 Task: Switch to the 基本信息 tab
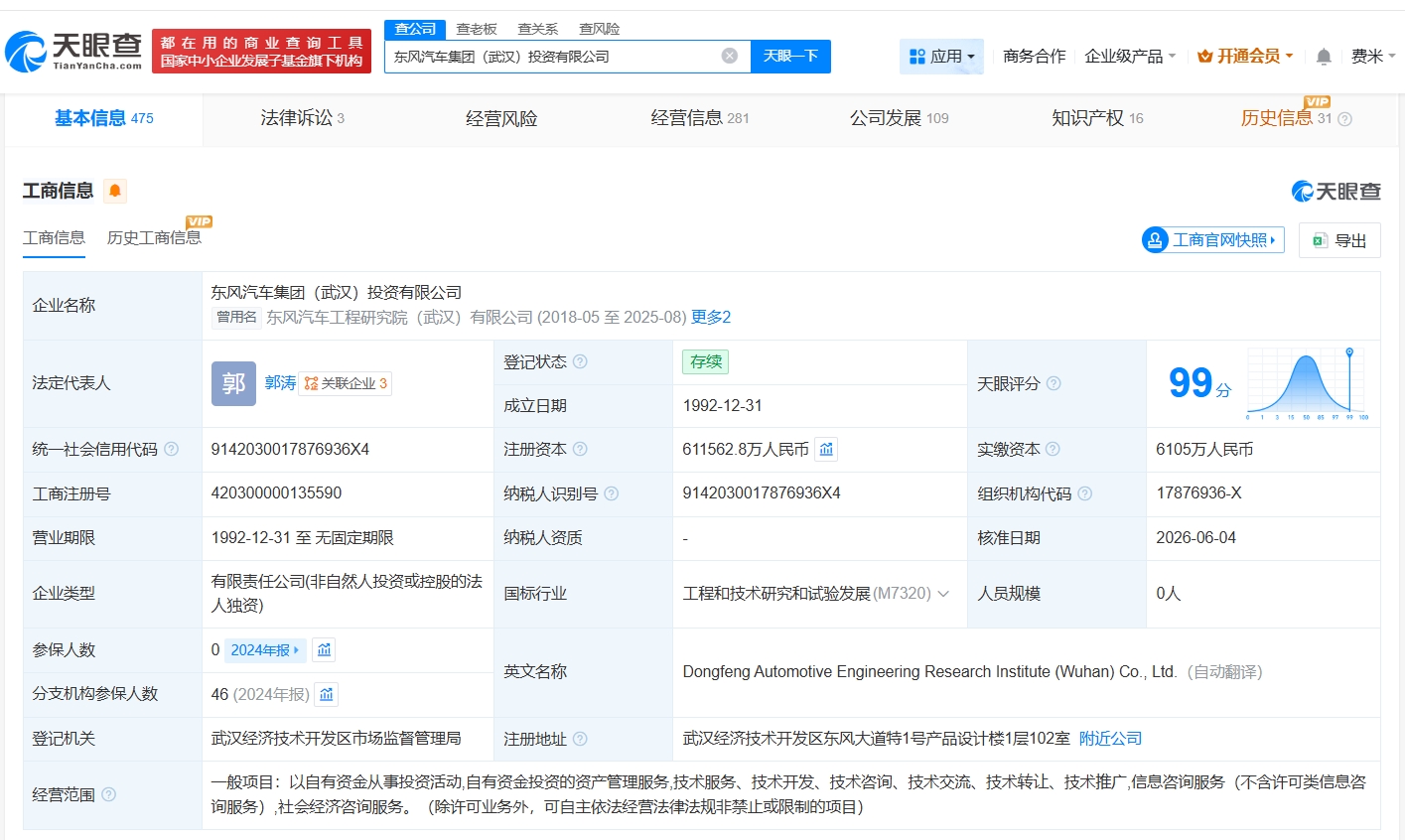pos(104,118)
